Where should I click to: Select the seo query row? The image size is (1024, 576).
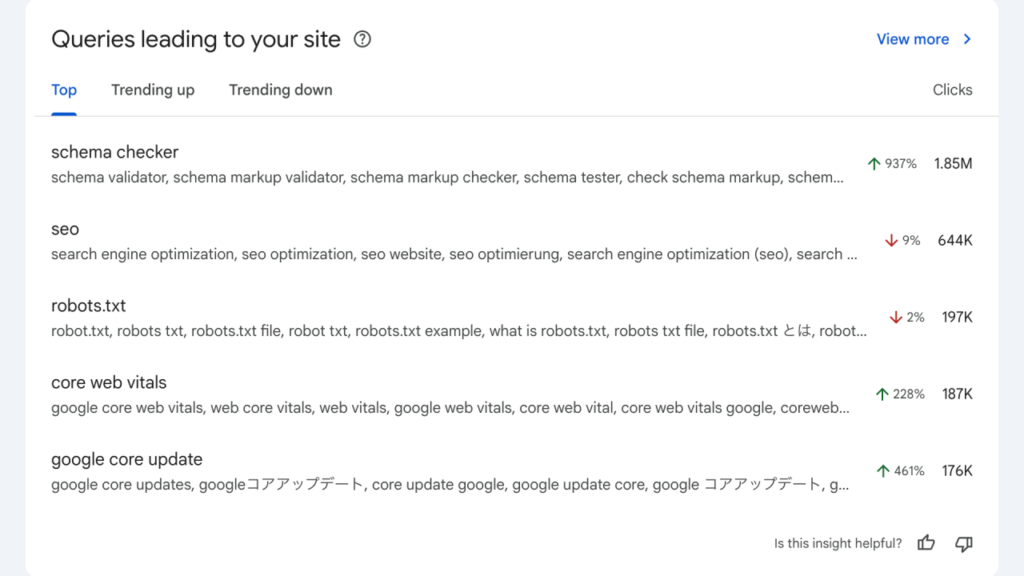coord(450,240)
